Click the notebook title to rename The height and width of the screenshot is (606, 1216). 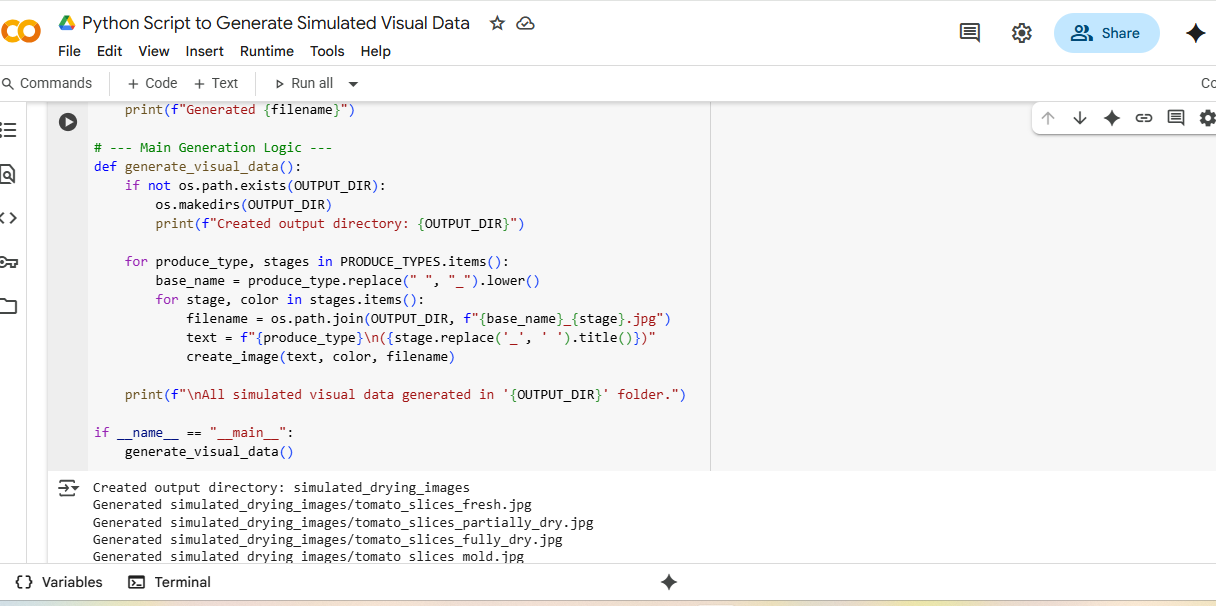(x=276, y=23)
